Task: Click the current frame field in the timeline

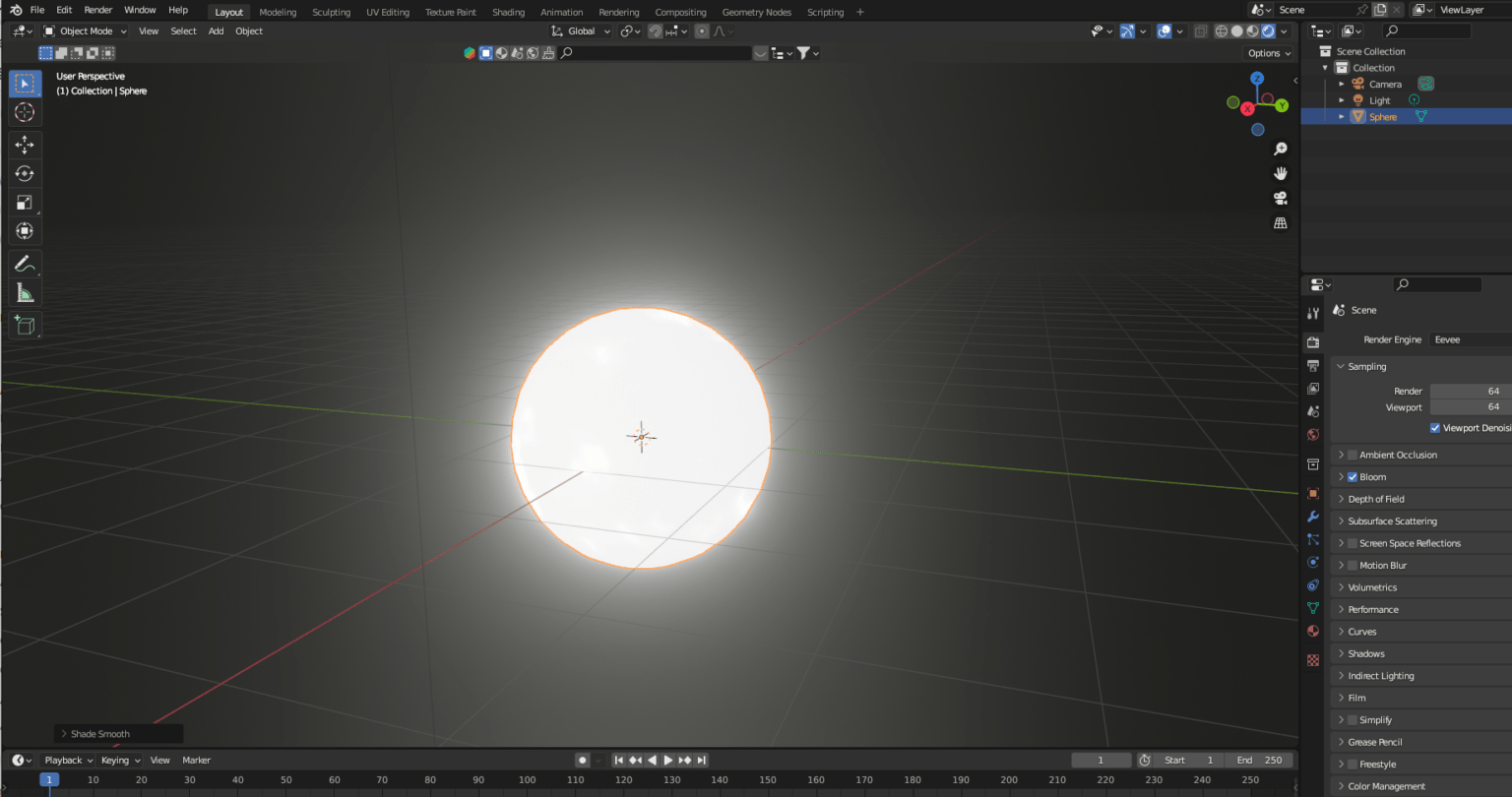Action: 1101,760
